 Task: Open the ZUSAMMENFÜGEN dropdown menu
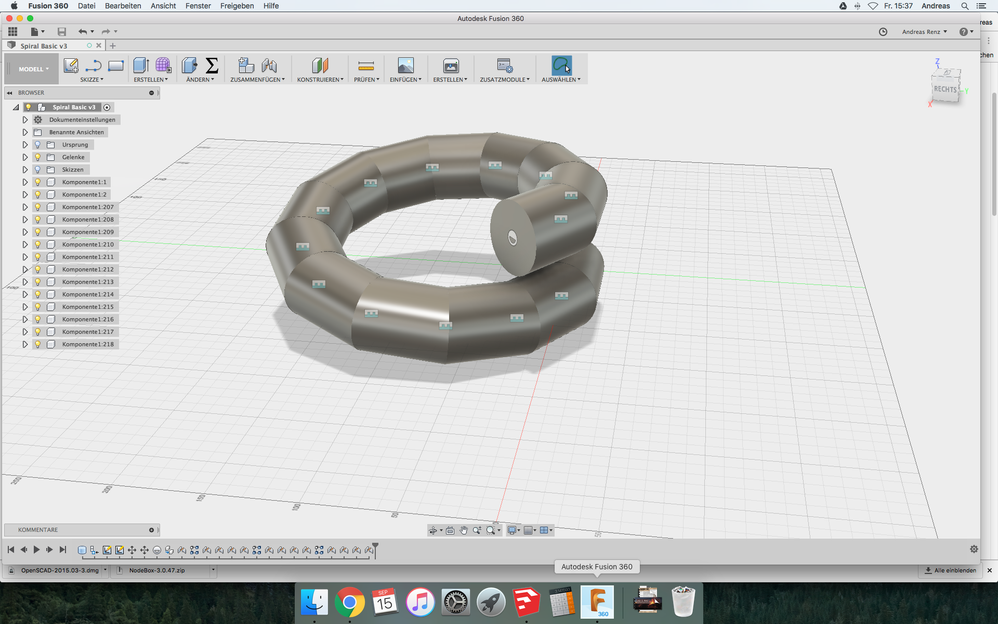point(258,80)
